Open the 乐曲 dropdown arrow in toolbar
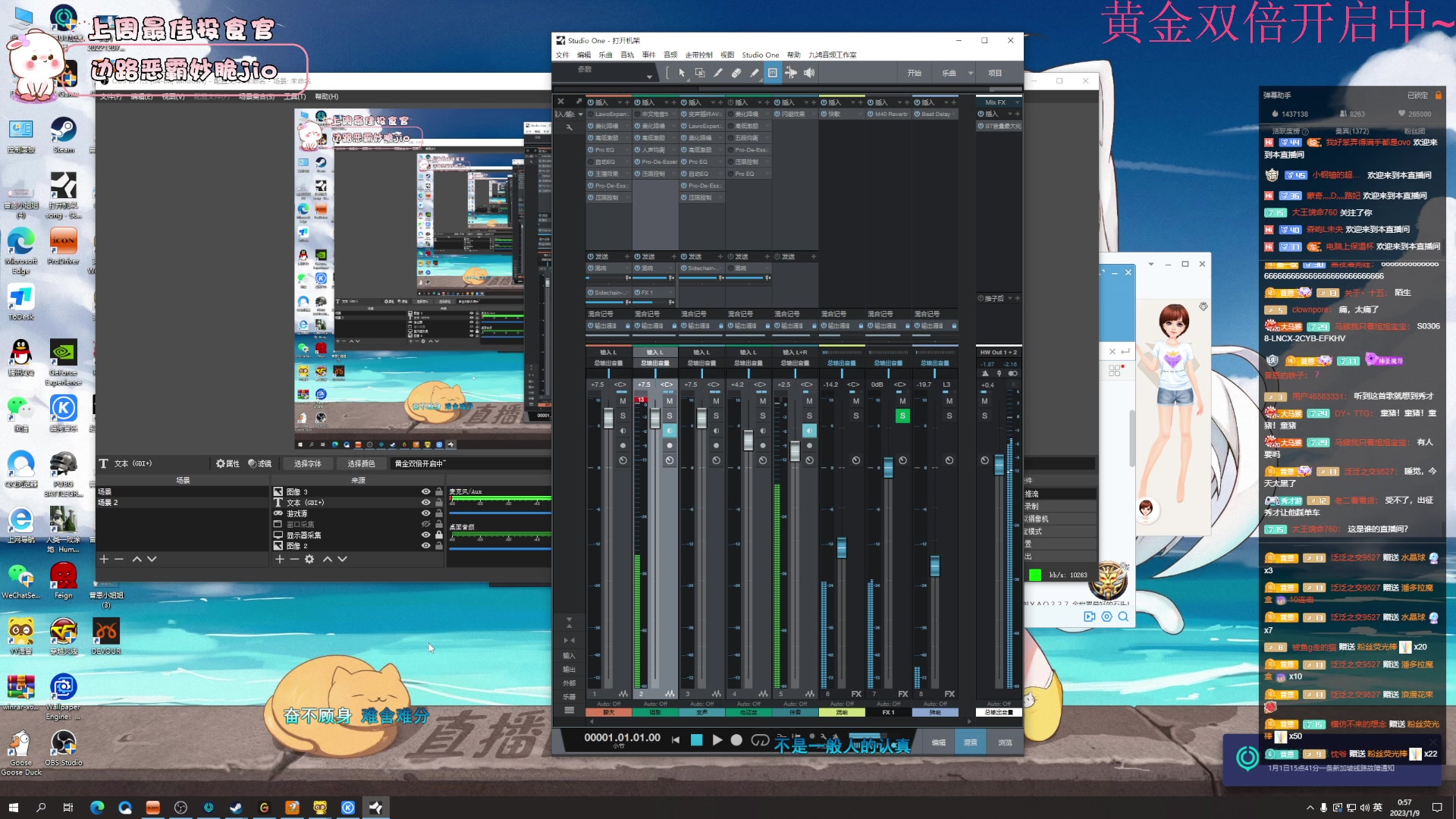 [x=971, y=74]
